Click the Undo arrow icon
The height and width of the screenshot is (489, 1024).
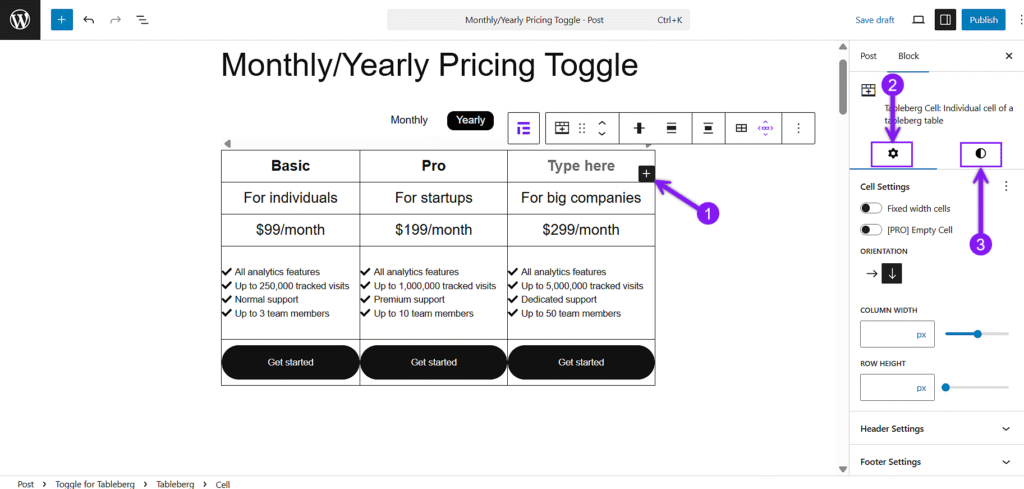(x=89, y=20)
